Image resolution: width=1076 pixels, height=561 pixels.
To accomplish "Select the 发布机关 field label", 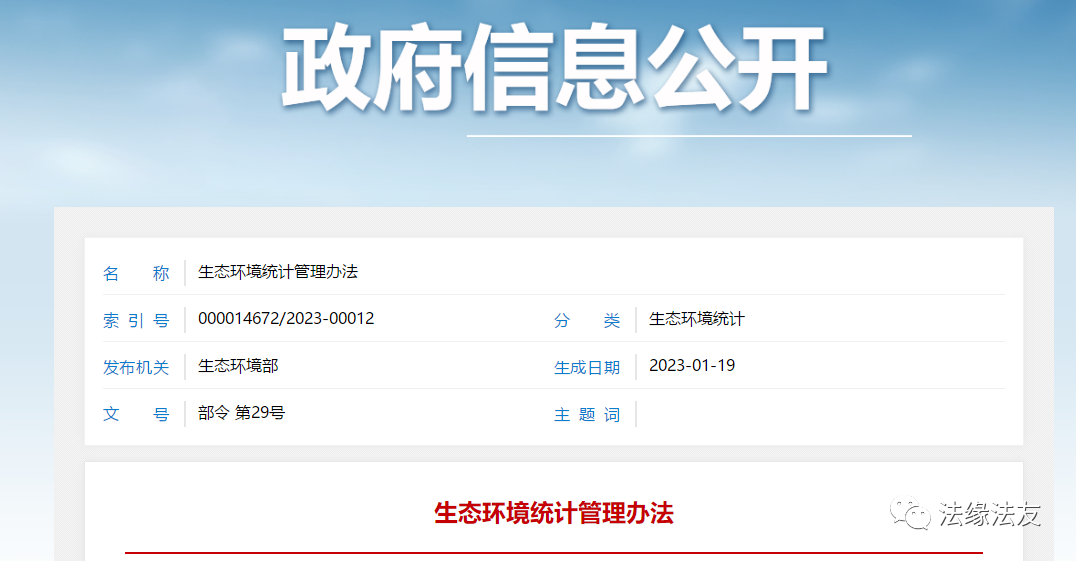I will point(136,367).
